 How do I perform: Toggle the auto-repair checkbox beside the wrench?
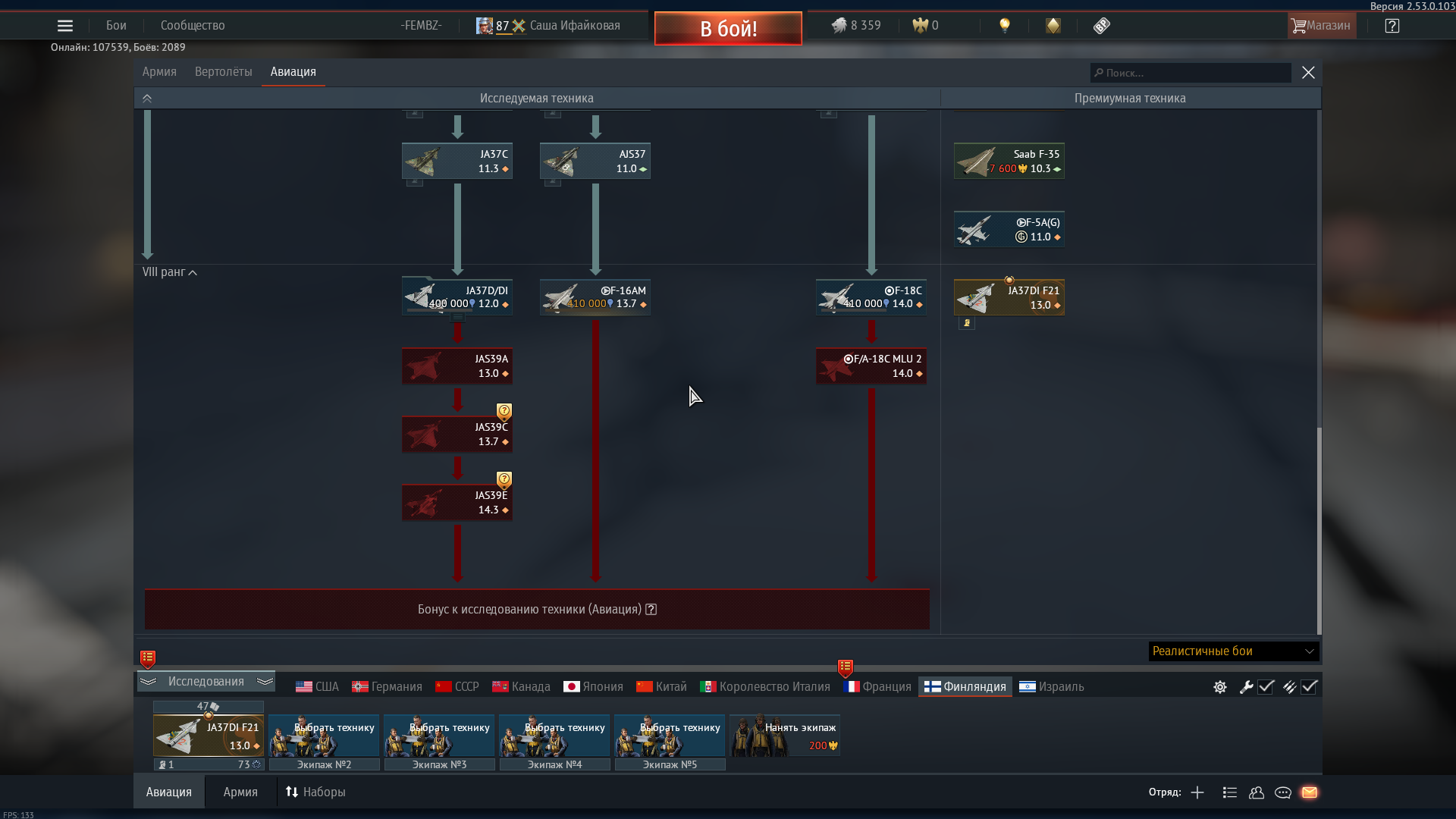(x=1266, y=687)
